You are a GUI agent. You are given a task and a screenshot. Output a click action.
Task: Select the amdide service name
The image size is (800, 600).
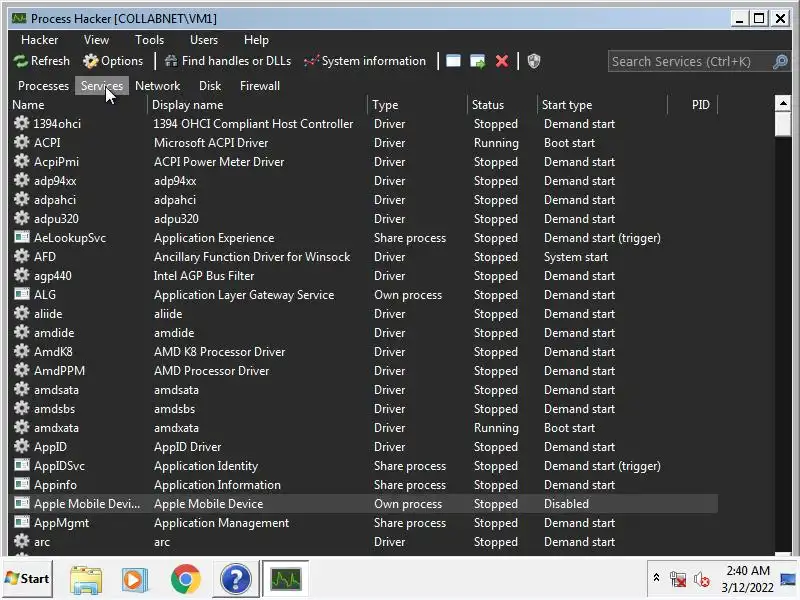(54, 333)
